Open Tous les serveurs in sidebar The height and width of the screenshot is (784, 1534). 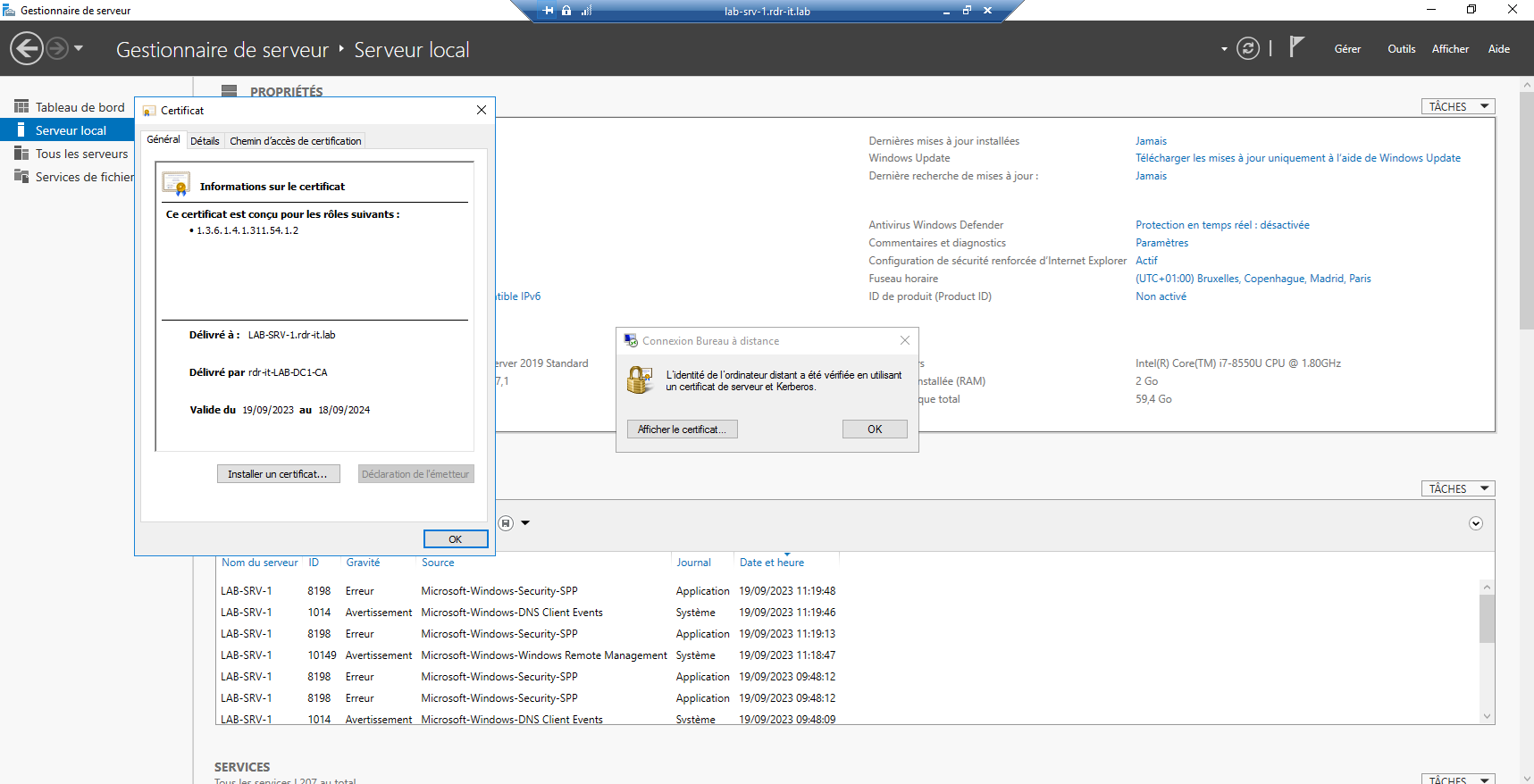click(81, 154)
